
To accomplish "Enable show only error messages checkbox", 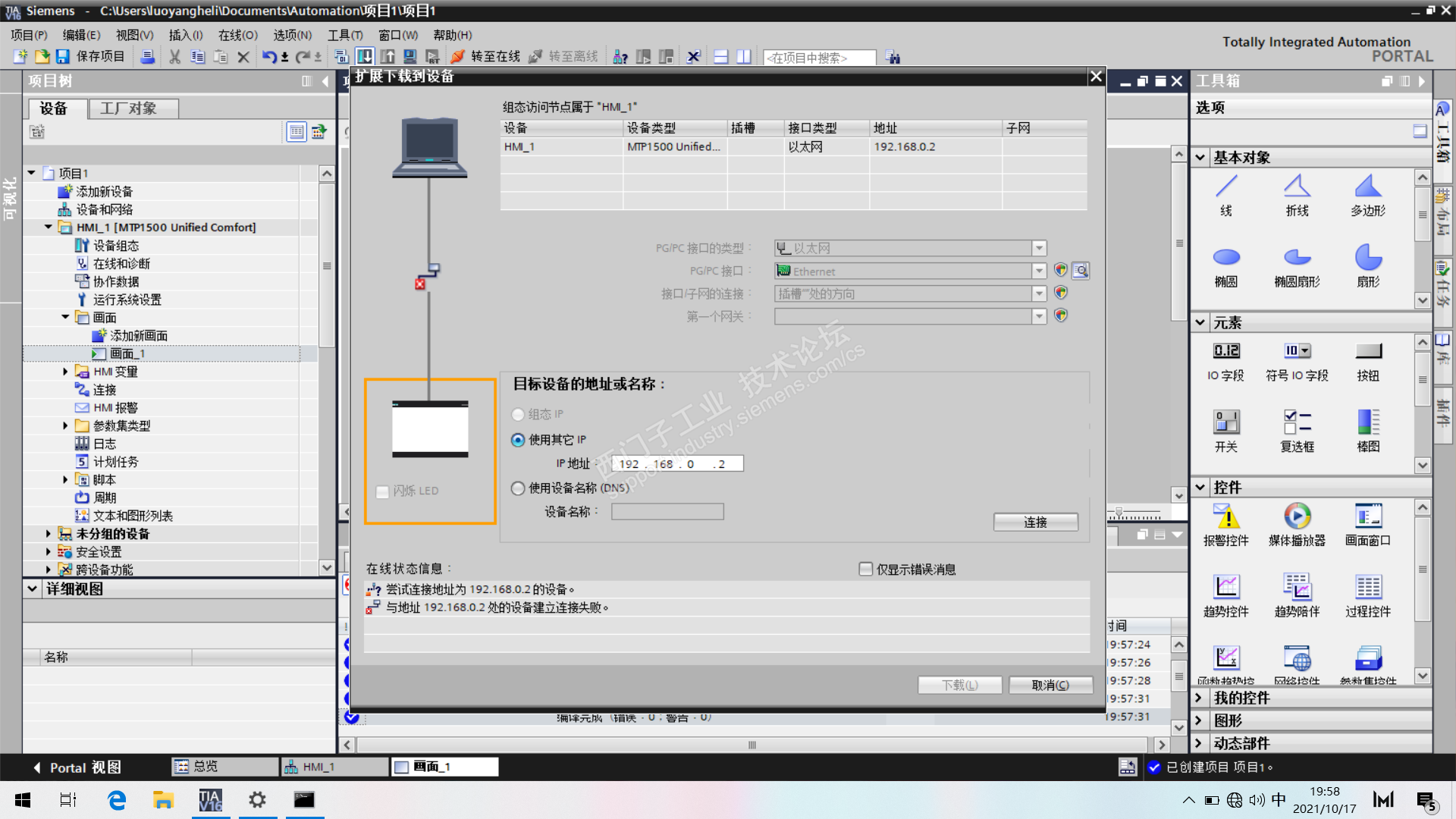I will pos(865,569).
